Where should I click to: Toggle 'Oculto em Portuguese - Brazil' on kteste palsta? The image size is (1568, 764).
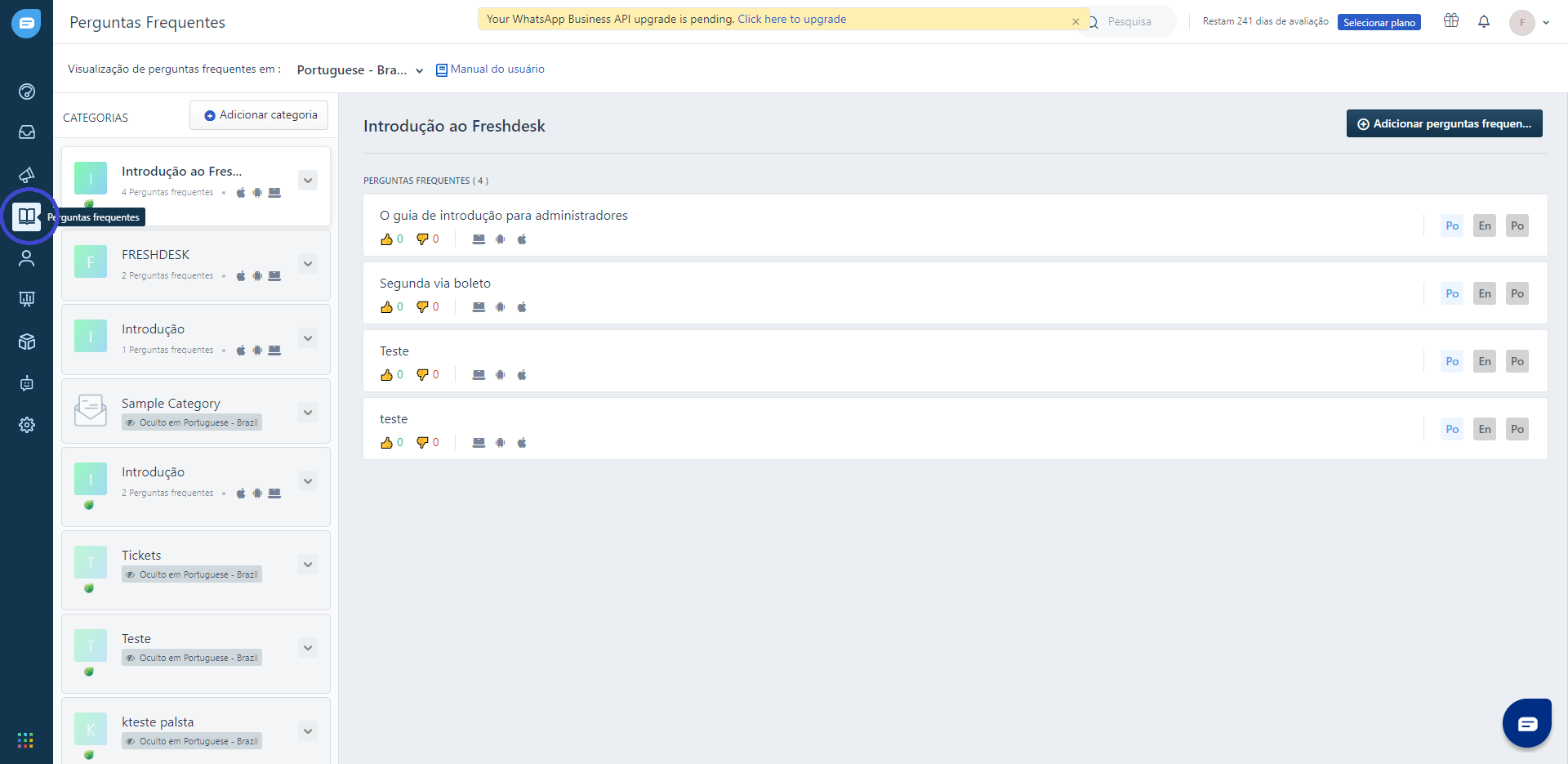(192, 741)
